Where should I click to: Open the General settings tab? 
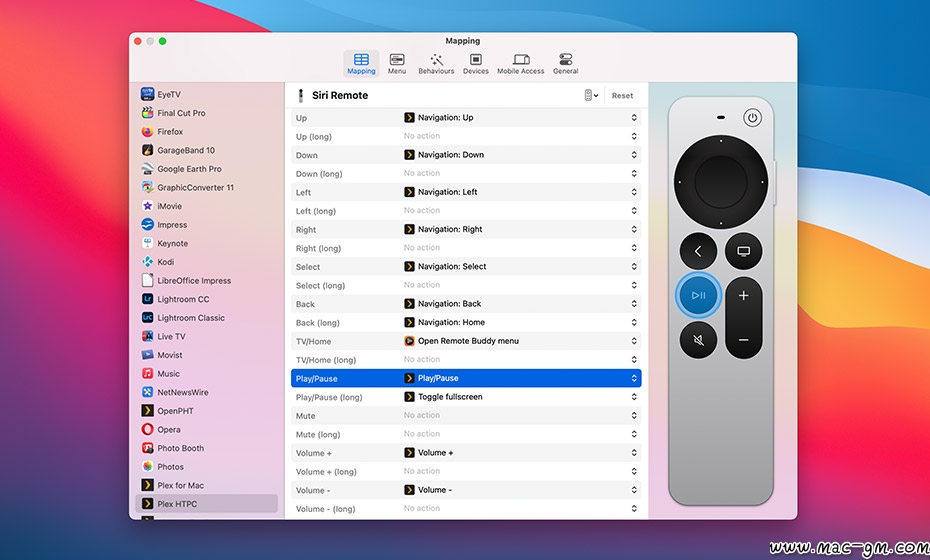[565, 64]
